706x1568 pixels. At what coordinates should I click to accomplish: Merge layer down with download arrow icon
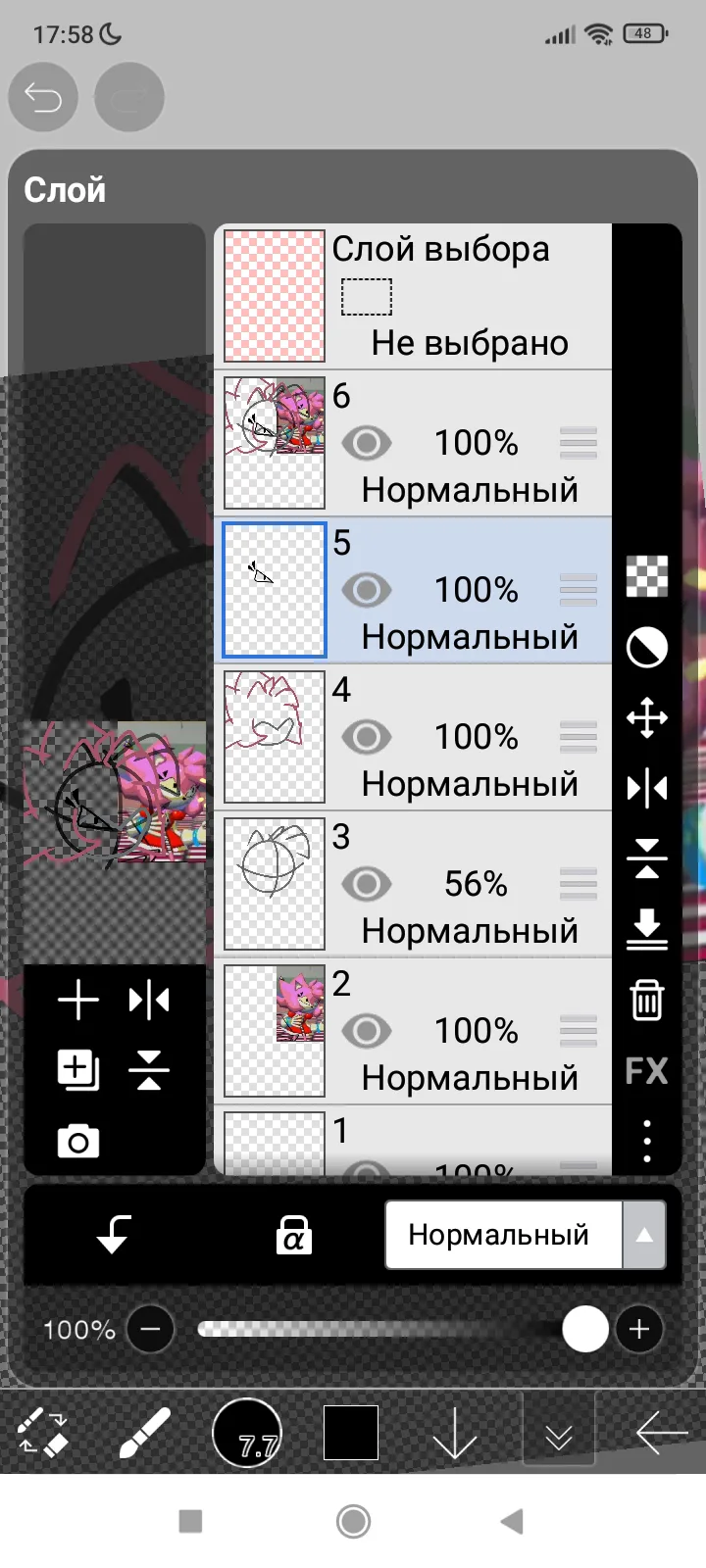click(x=647, y=929)
